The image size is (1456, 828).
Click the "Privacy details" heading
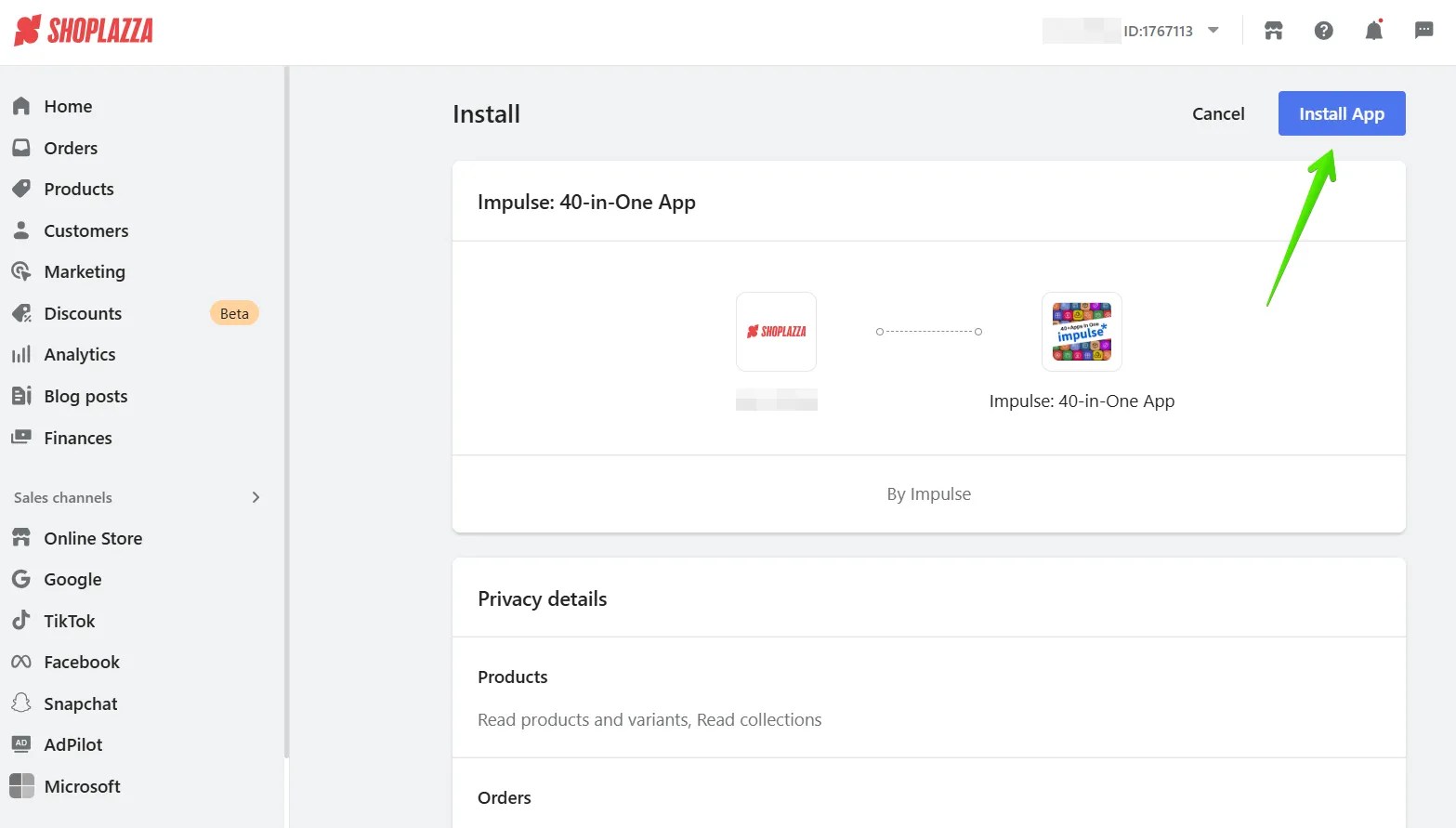click(542, 598)
